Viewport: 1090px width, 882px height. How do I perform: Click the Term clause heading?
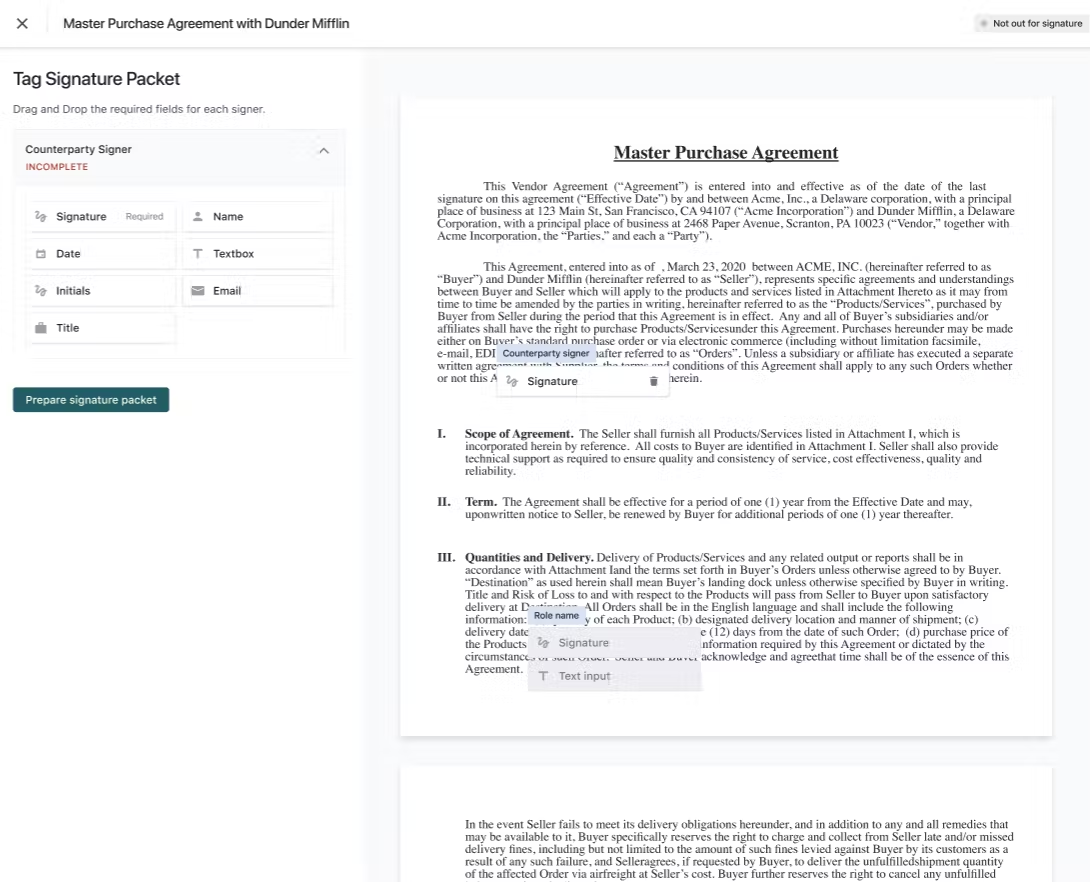click(481, 502)
